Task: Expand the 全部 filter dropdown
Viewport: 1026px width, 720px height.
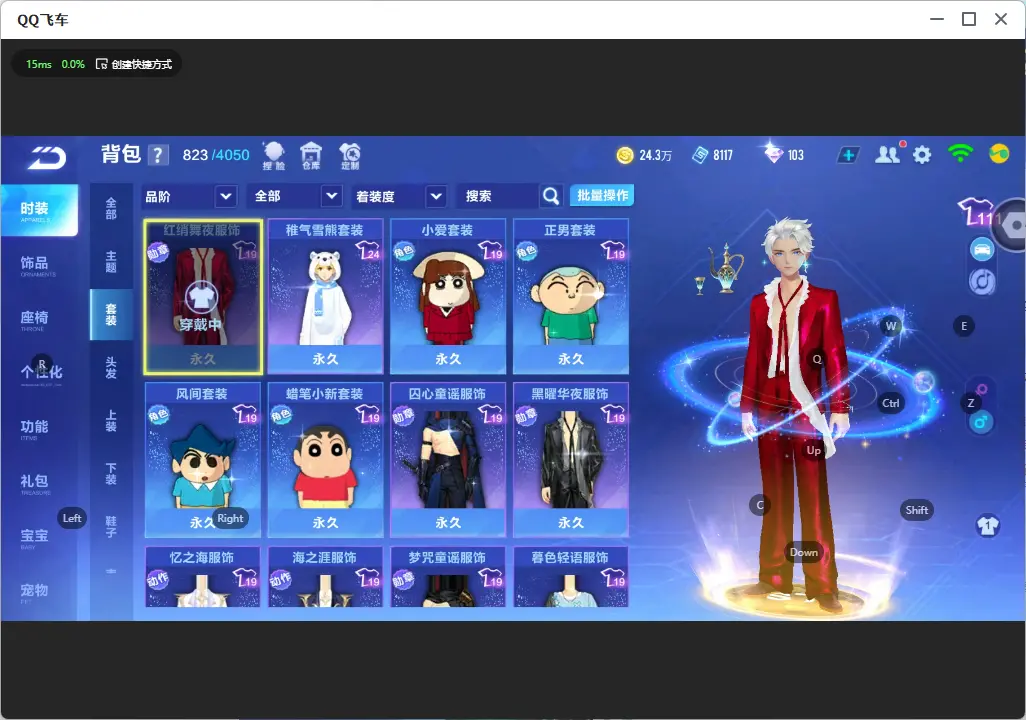Action: (x=296, y=196)
